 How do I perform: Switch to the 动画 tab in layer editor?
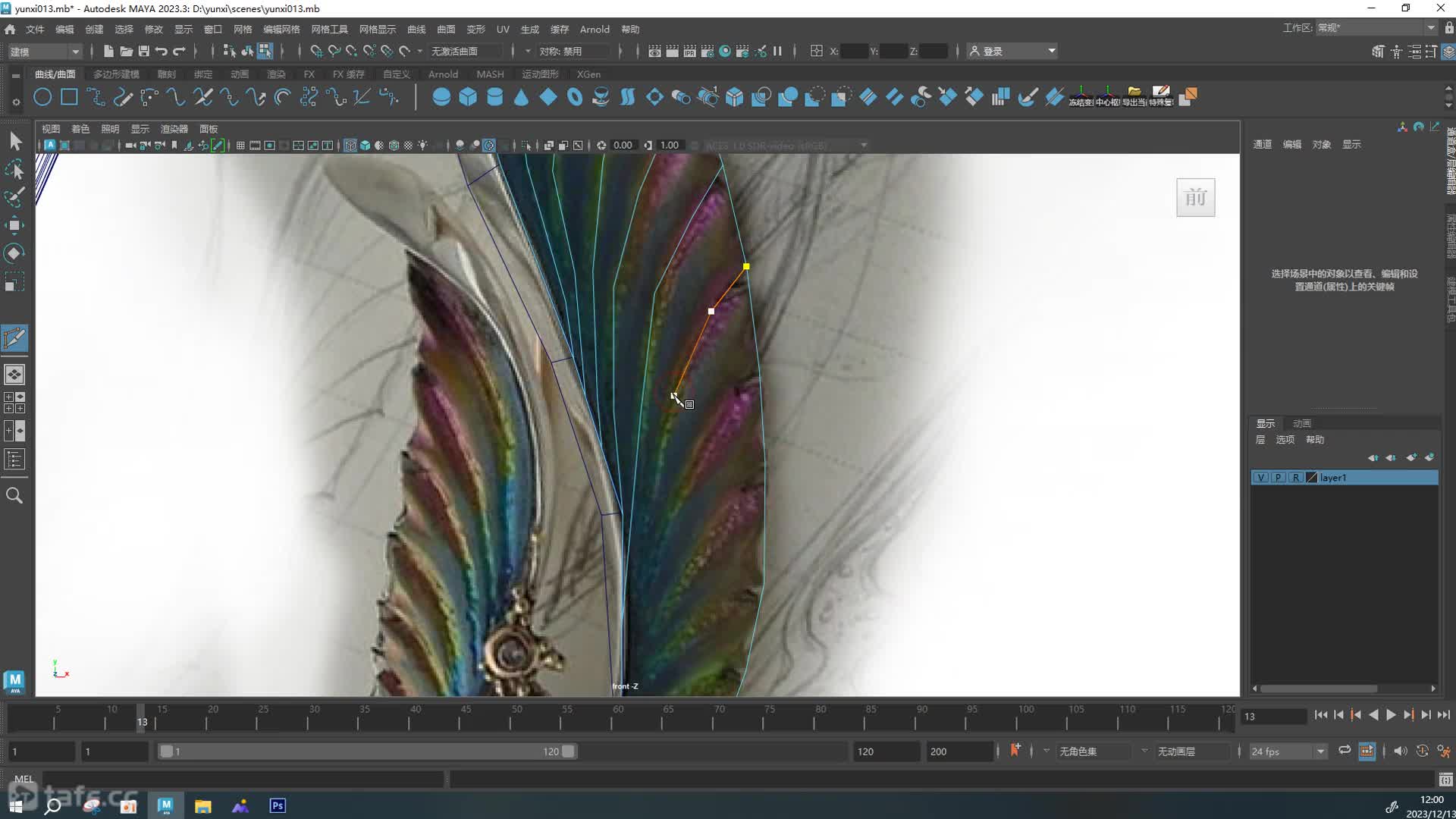pyautogui.click(x=1302, y=423)
